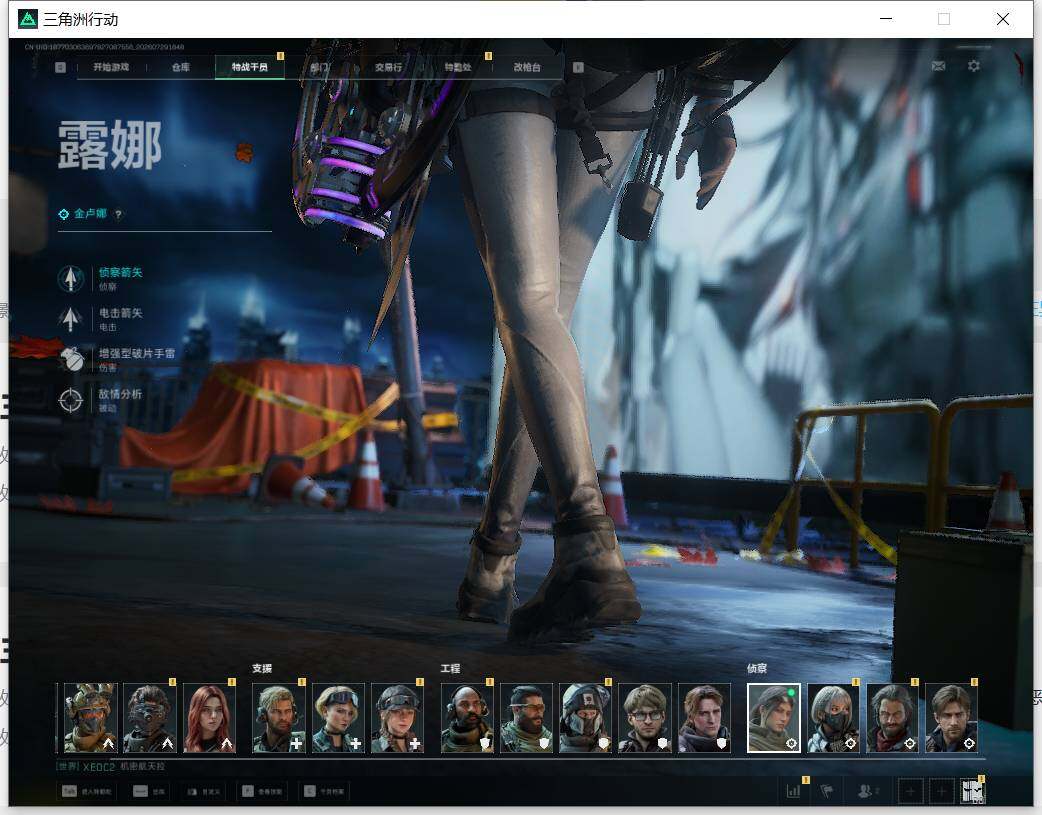Close the 三角洲行动 window
This screenshot has height=815, width=1042.
tap(1003, 19)
